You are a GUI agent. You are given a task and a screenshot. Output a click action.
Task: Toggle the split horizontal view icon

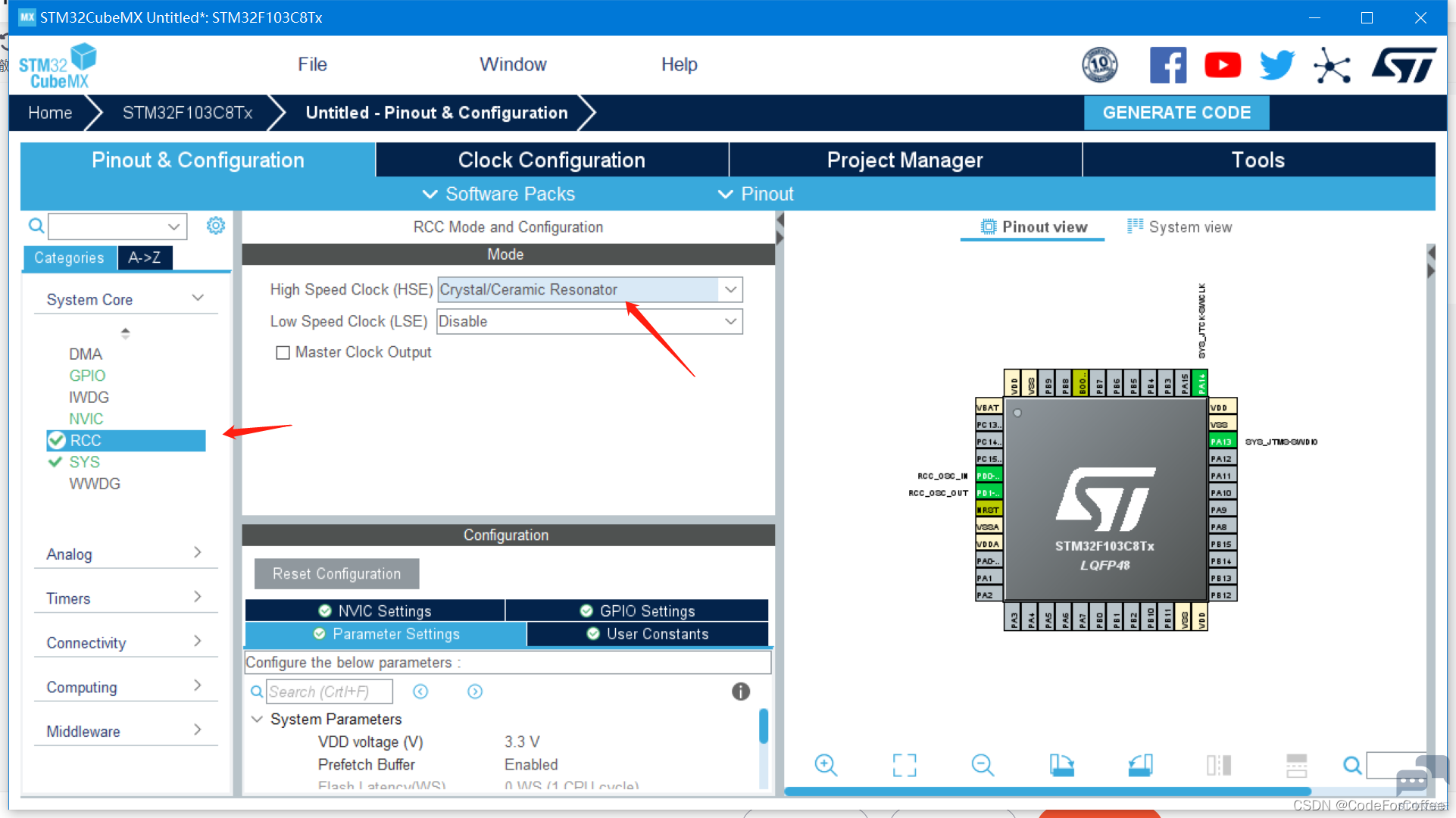click(1219, 765)
